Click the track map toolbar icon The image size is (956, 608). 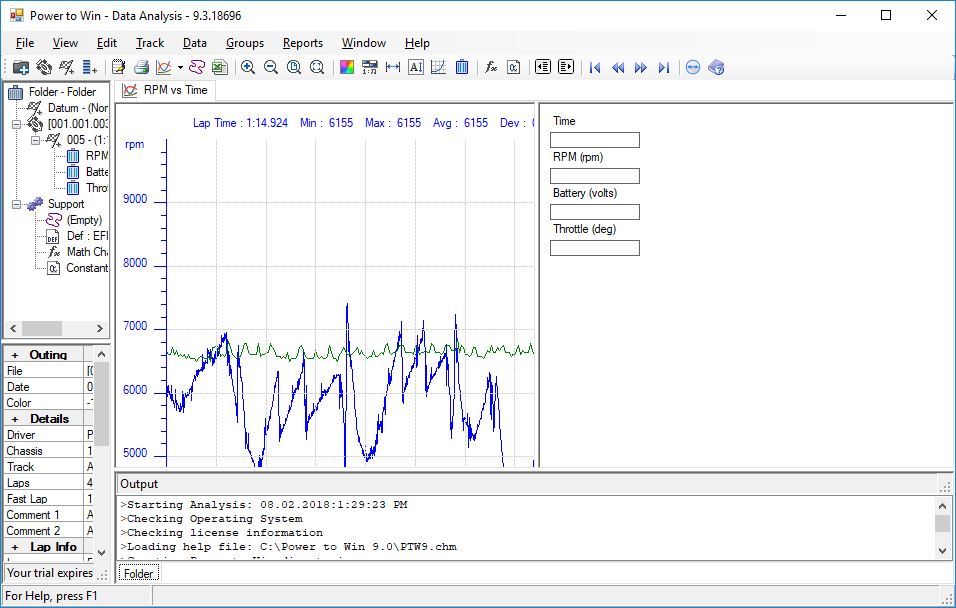coord(197,67)
